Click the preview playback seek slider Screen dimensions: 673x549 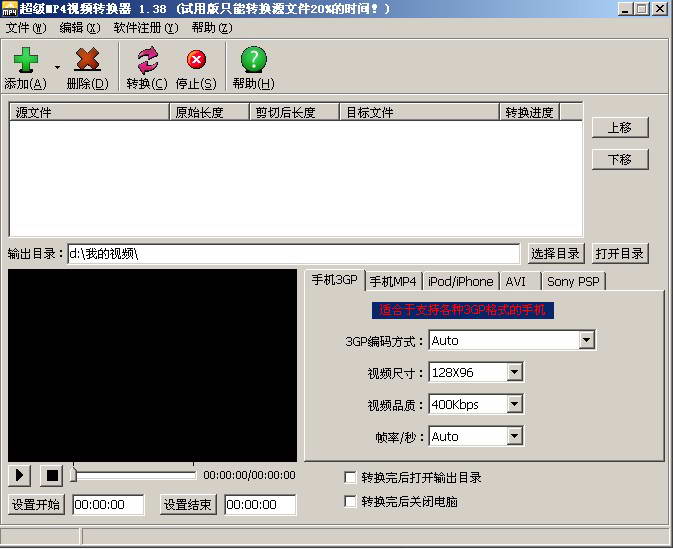click(x=134, y=475)
